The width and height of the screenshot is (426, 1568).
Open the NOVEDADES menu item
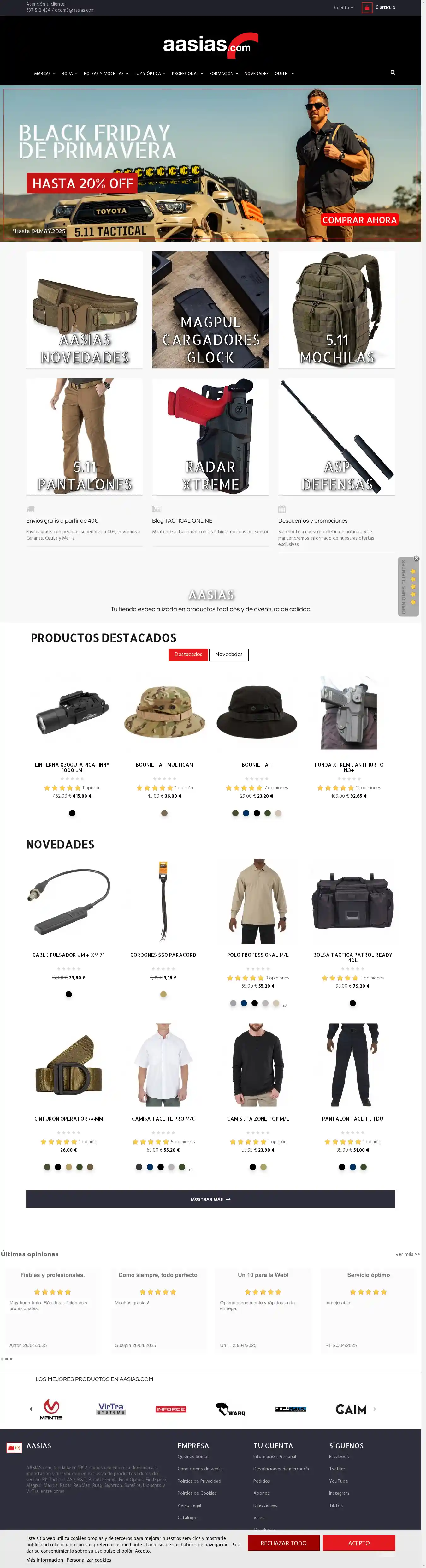[x=256, y=74]
